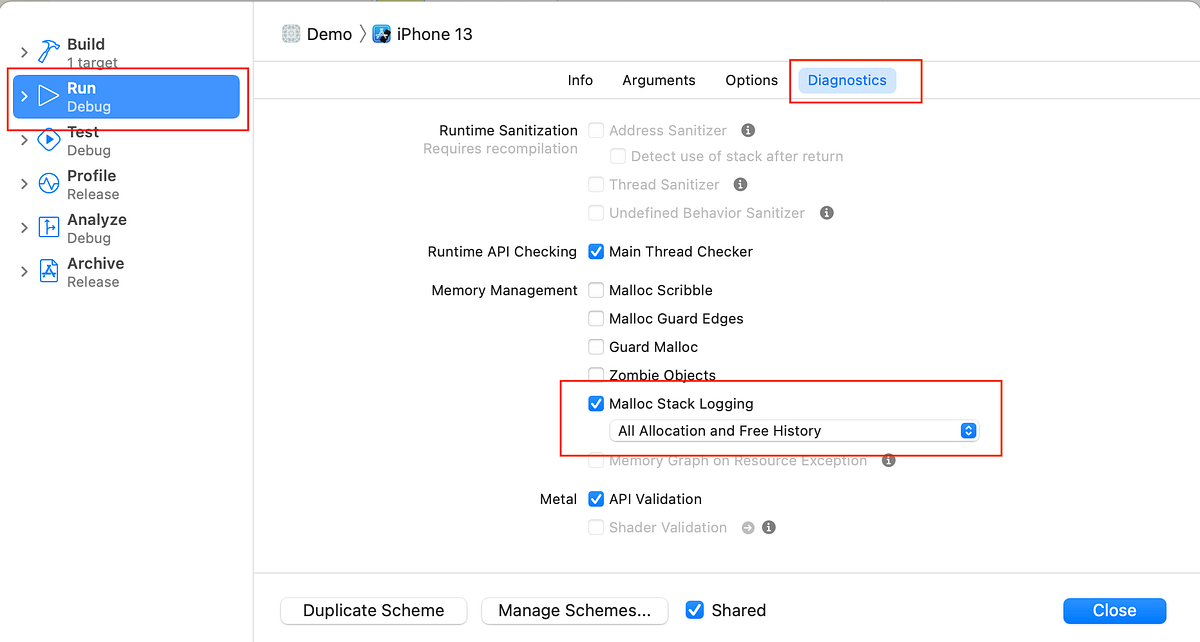This screenshot has height=642, width=1200.
Task: Open the Options tab
Action: [x=751, y=80]
